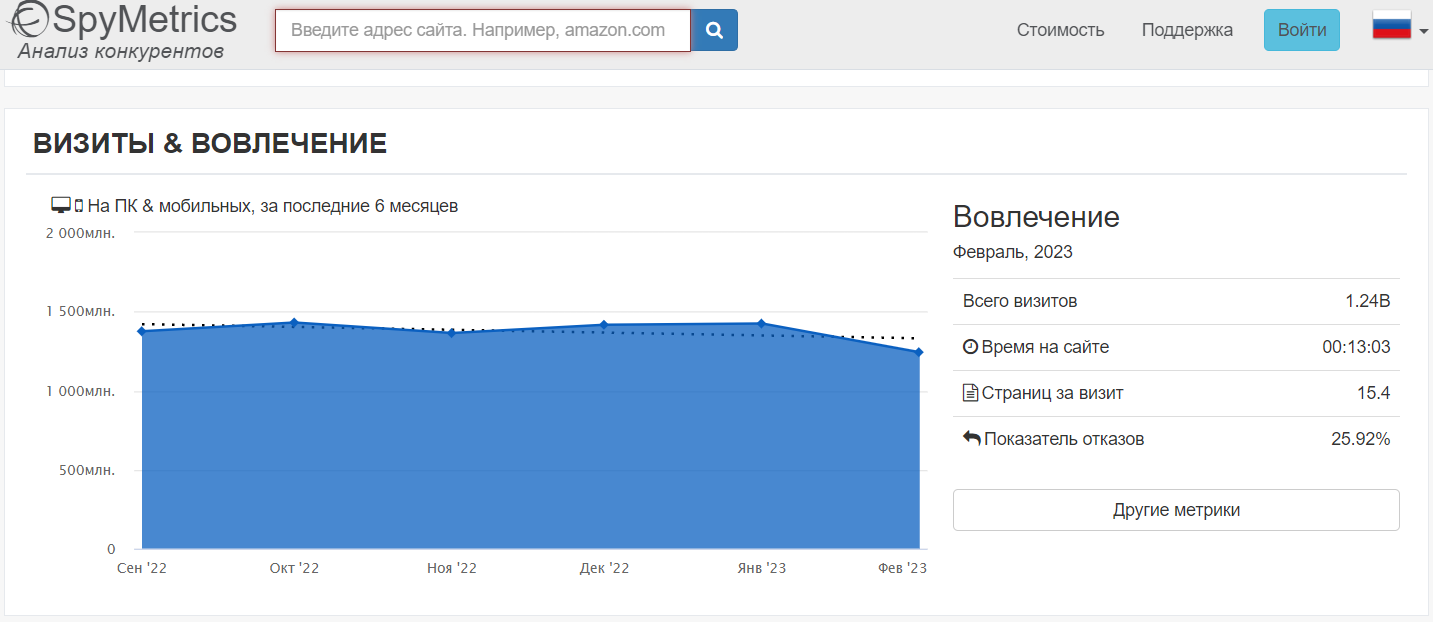
Task: Click the Фев '23 chart data point
Action: [918, 352]
